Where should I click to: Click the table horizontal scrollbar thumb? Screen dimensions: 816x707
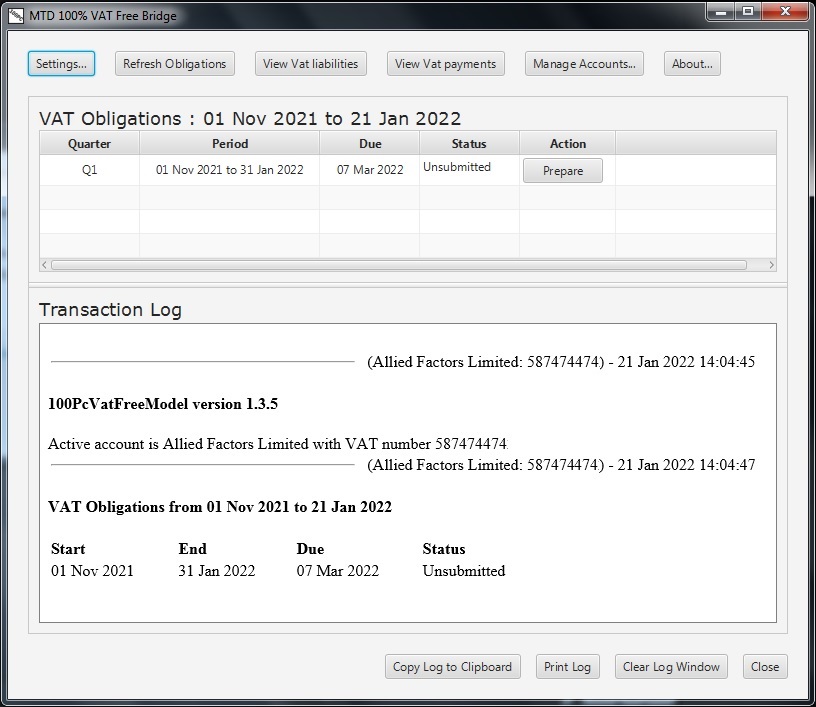coord(399,265)
